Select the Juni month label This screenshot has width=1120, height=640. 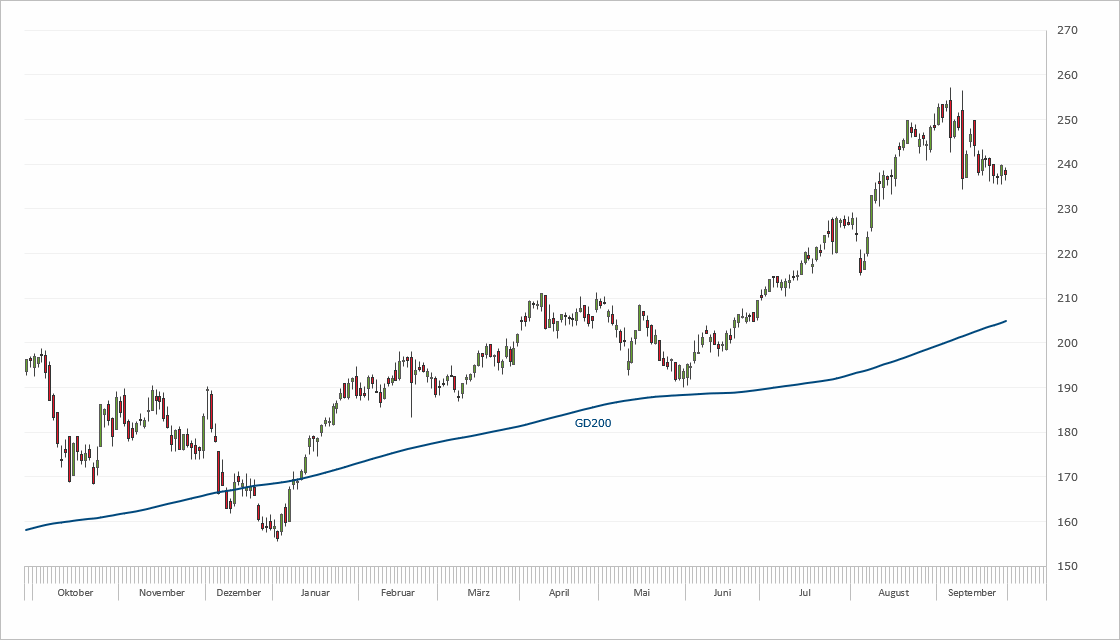tap(722, 592)
